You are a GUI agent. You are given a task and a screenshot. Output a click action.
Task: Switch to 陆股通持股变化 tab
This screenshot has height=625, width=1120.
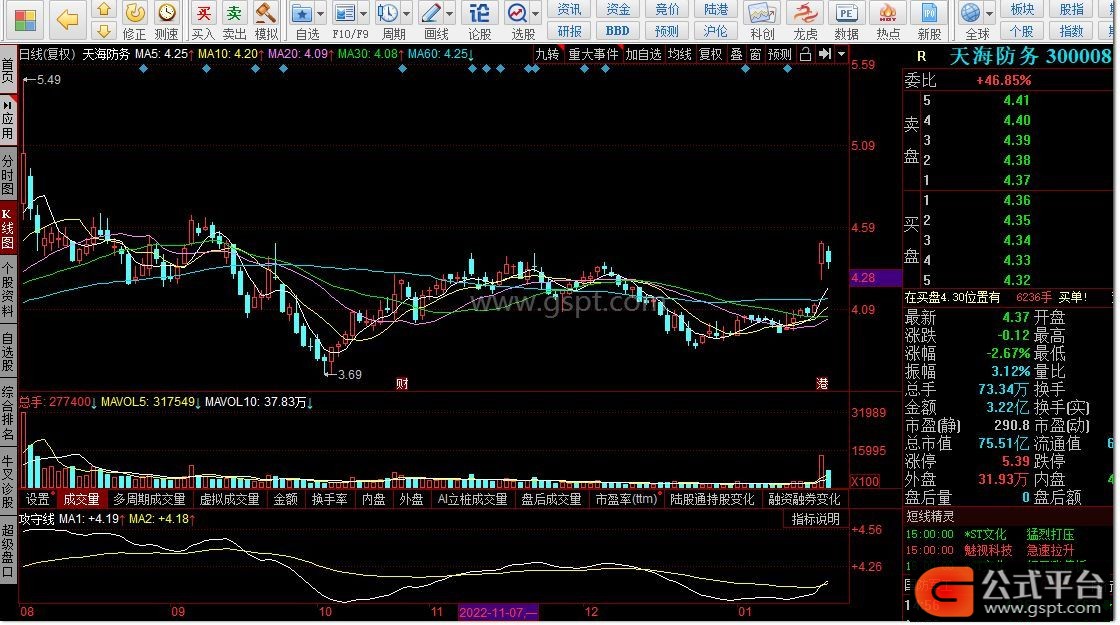click(x=711, y=499)
